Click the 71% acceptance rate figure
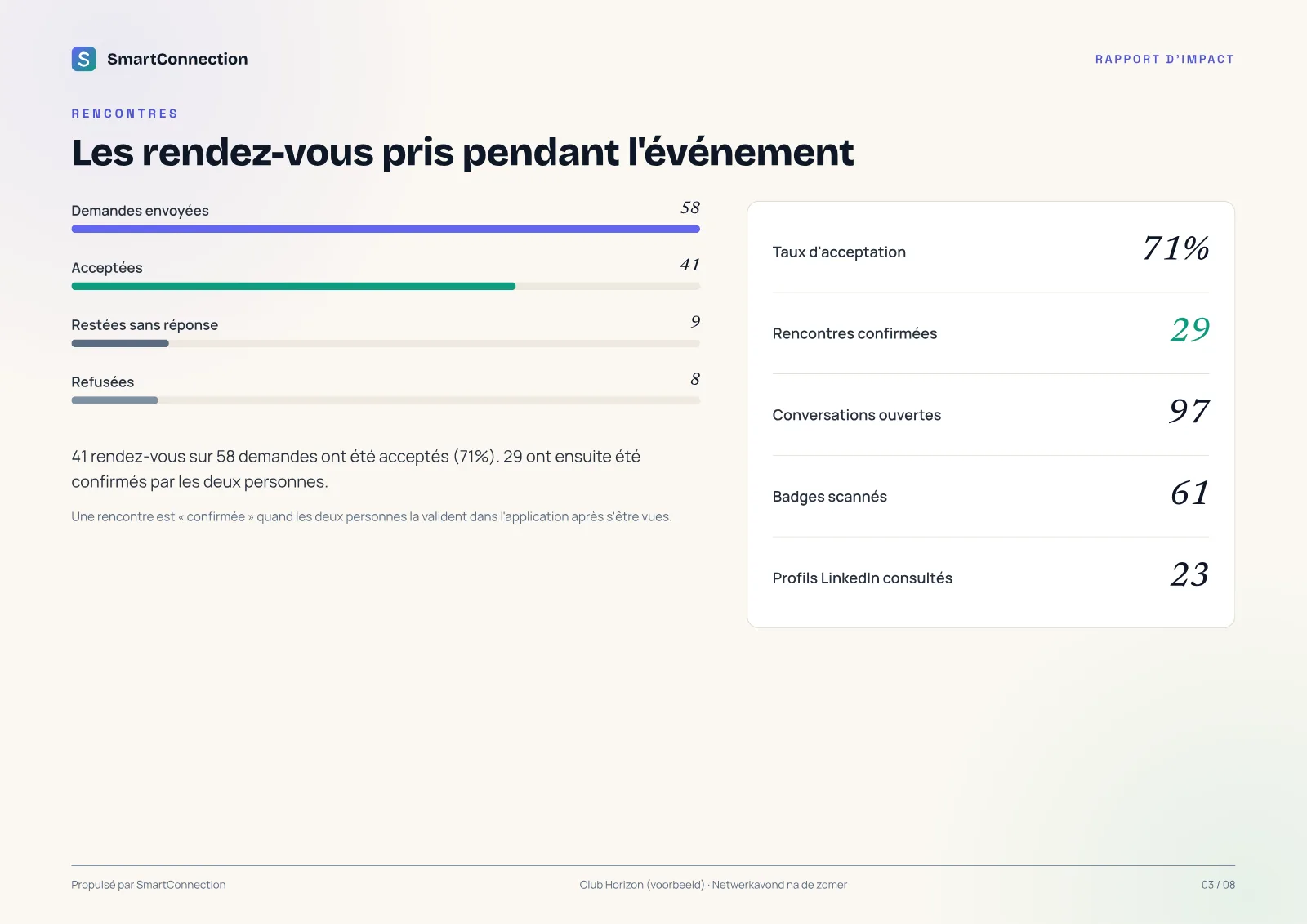The height and width of the screenshot is (924, 1307). [1175, 248]
